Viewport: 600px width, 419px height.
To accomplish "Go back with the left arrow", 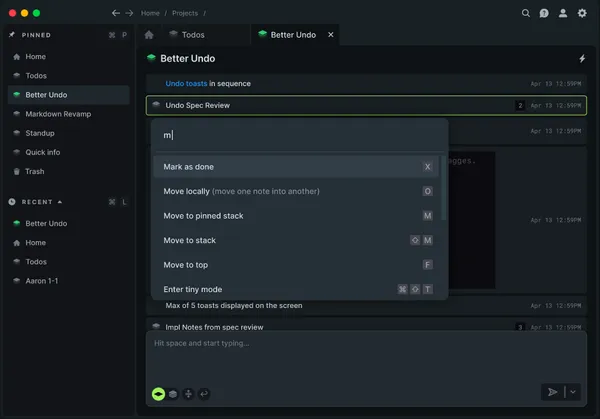I will coord(116,13).
